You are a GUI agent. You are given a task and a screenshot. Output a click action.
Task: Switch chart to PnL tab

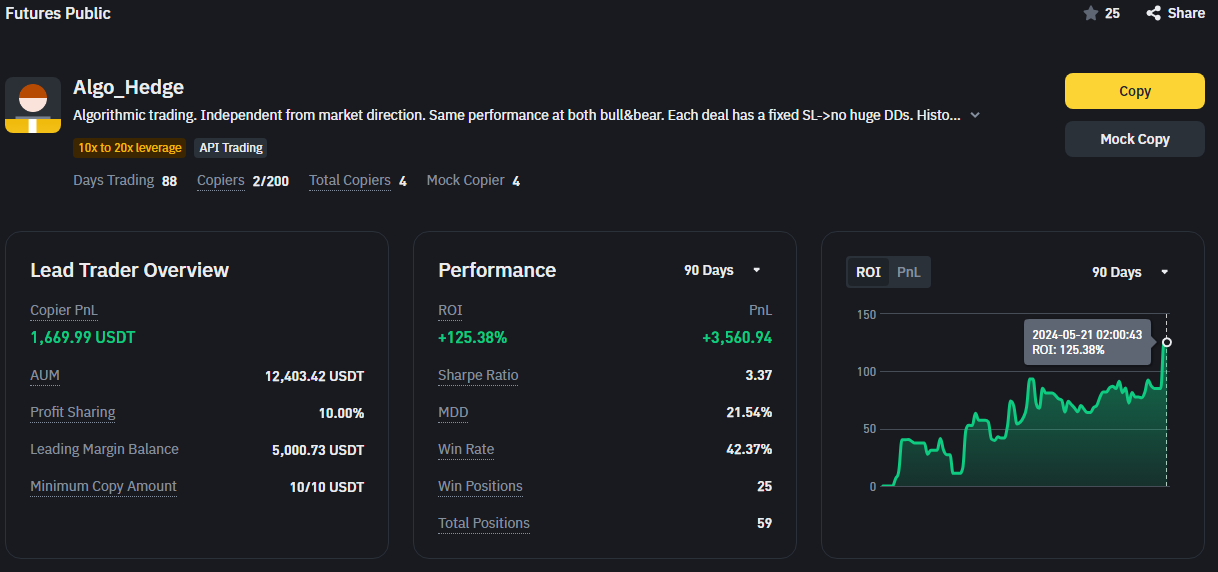[x=908, y=272]
